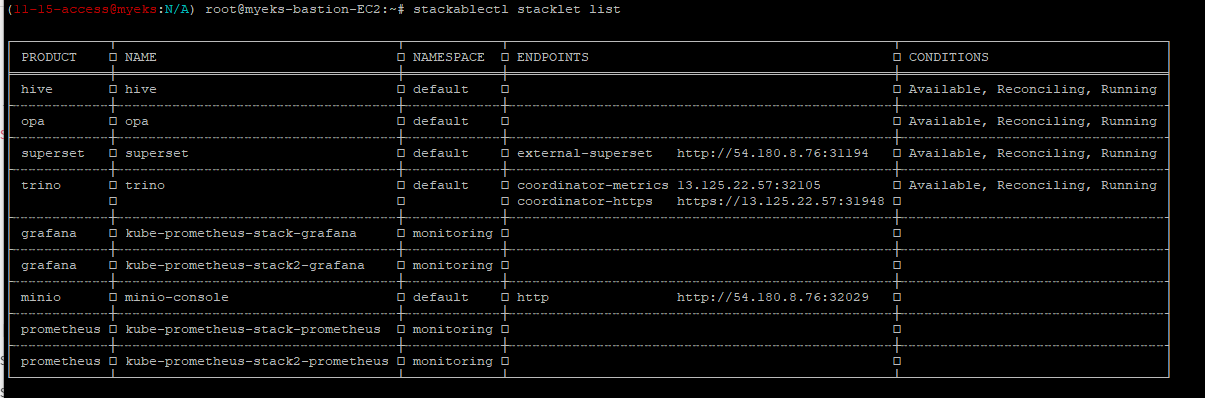Click the PRODUCT column header

tap(49, 57)
